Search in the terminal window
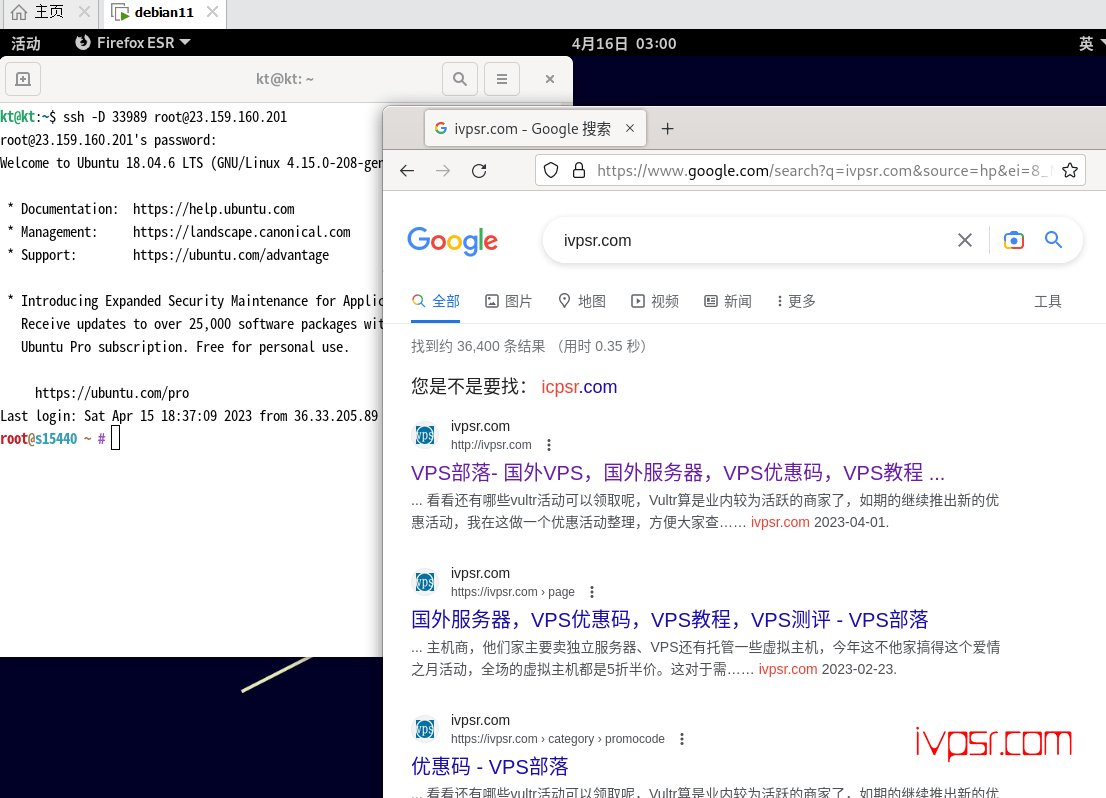 pyautogui.click(x=460, y=79)
